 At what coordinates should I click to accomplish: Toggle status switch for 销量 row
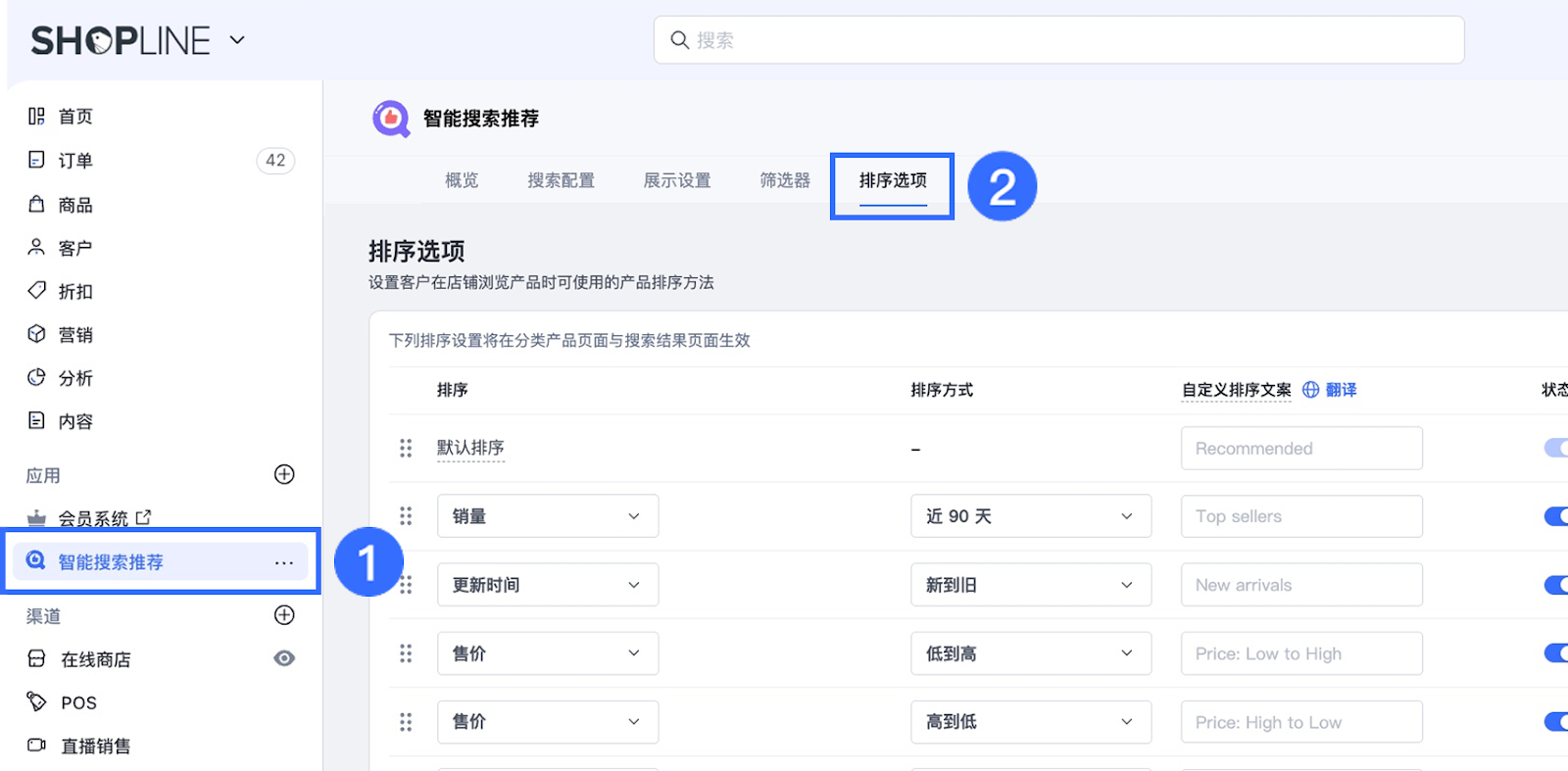tap(1555, 516)
